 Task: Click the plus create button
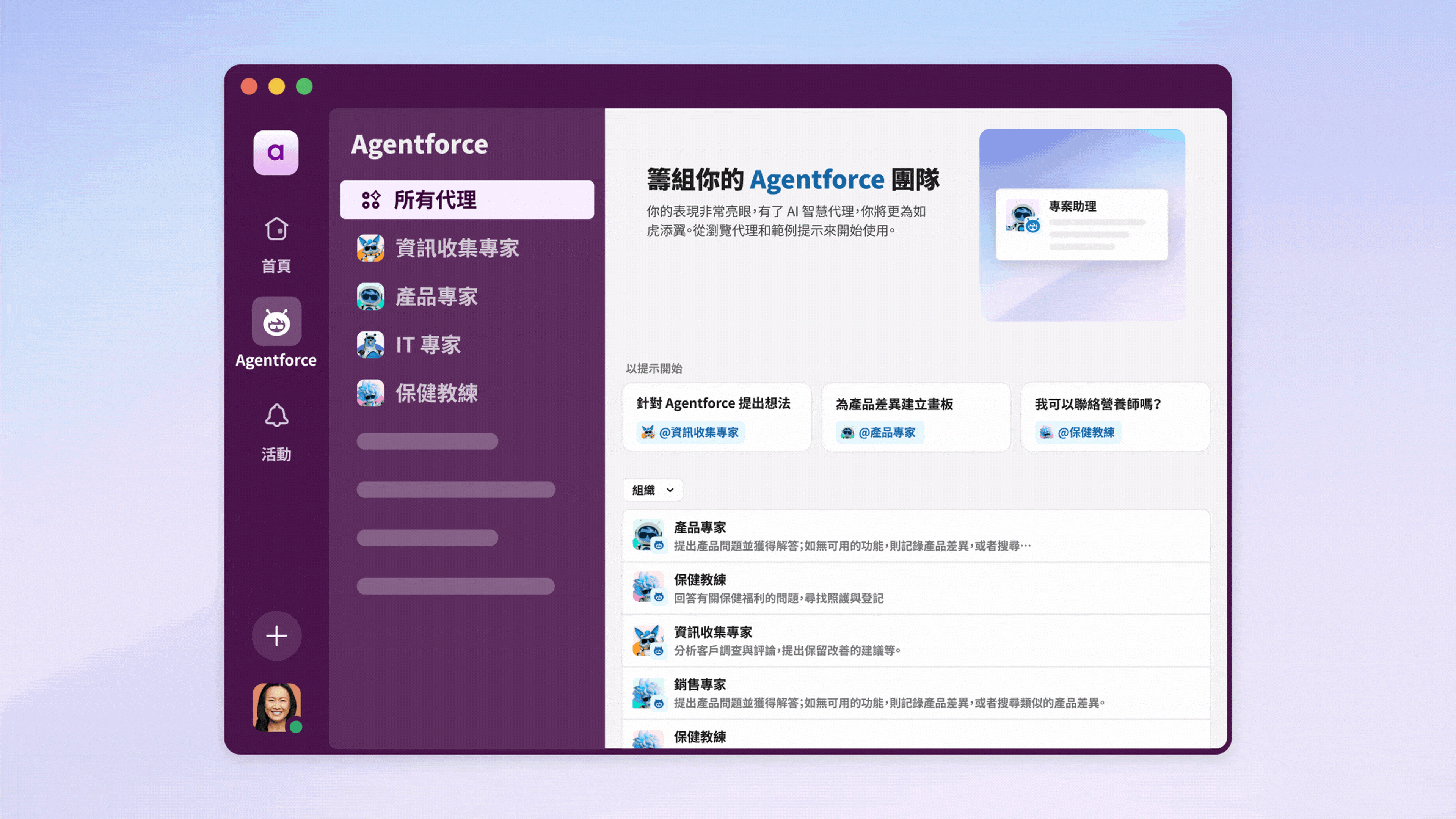(x=276, y=636)
